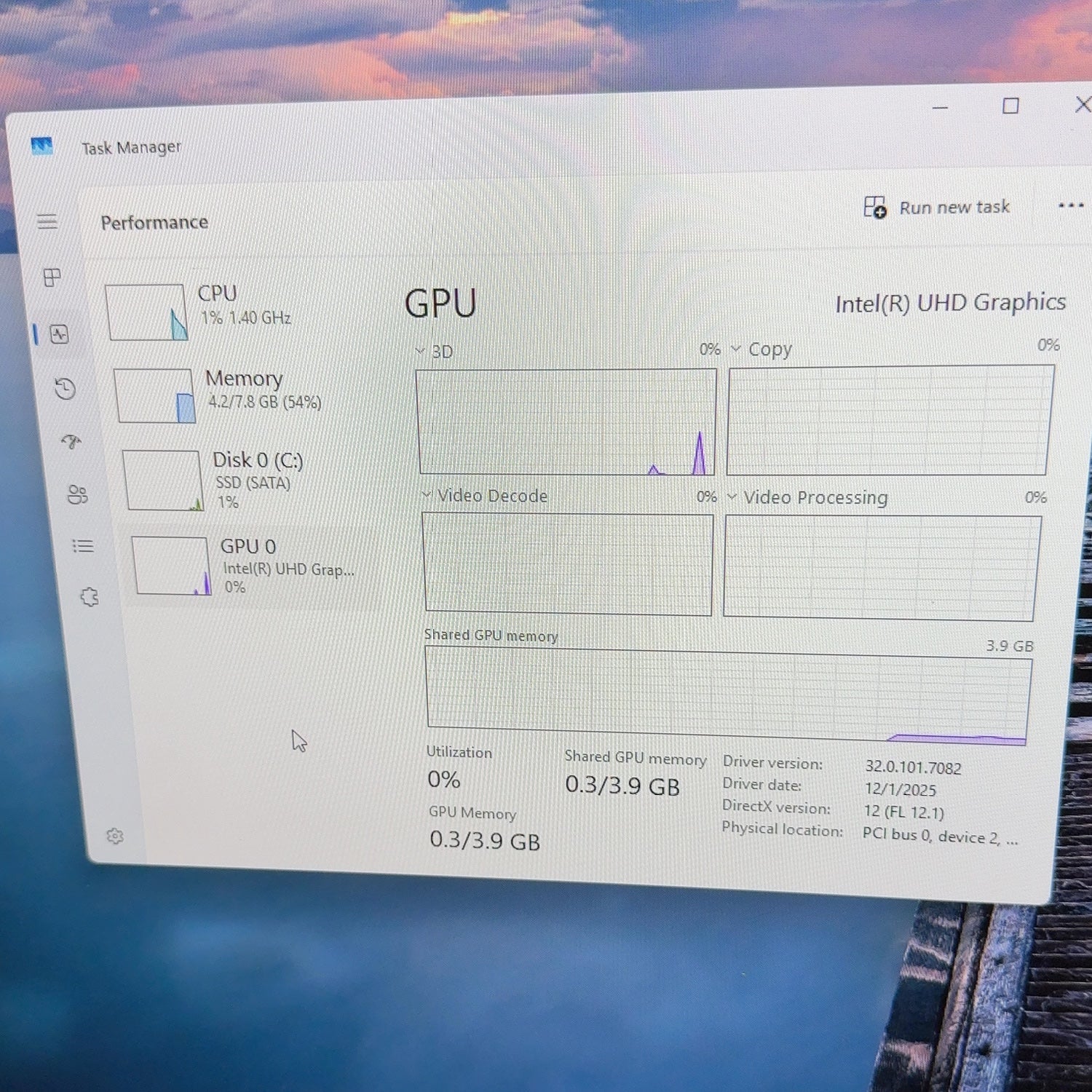This screenshot has height=1092, width=1092.
Task: Click the large GPU heading
Action: (x=440, y=303)
